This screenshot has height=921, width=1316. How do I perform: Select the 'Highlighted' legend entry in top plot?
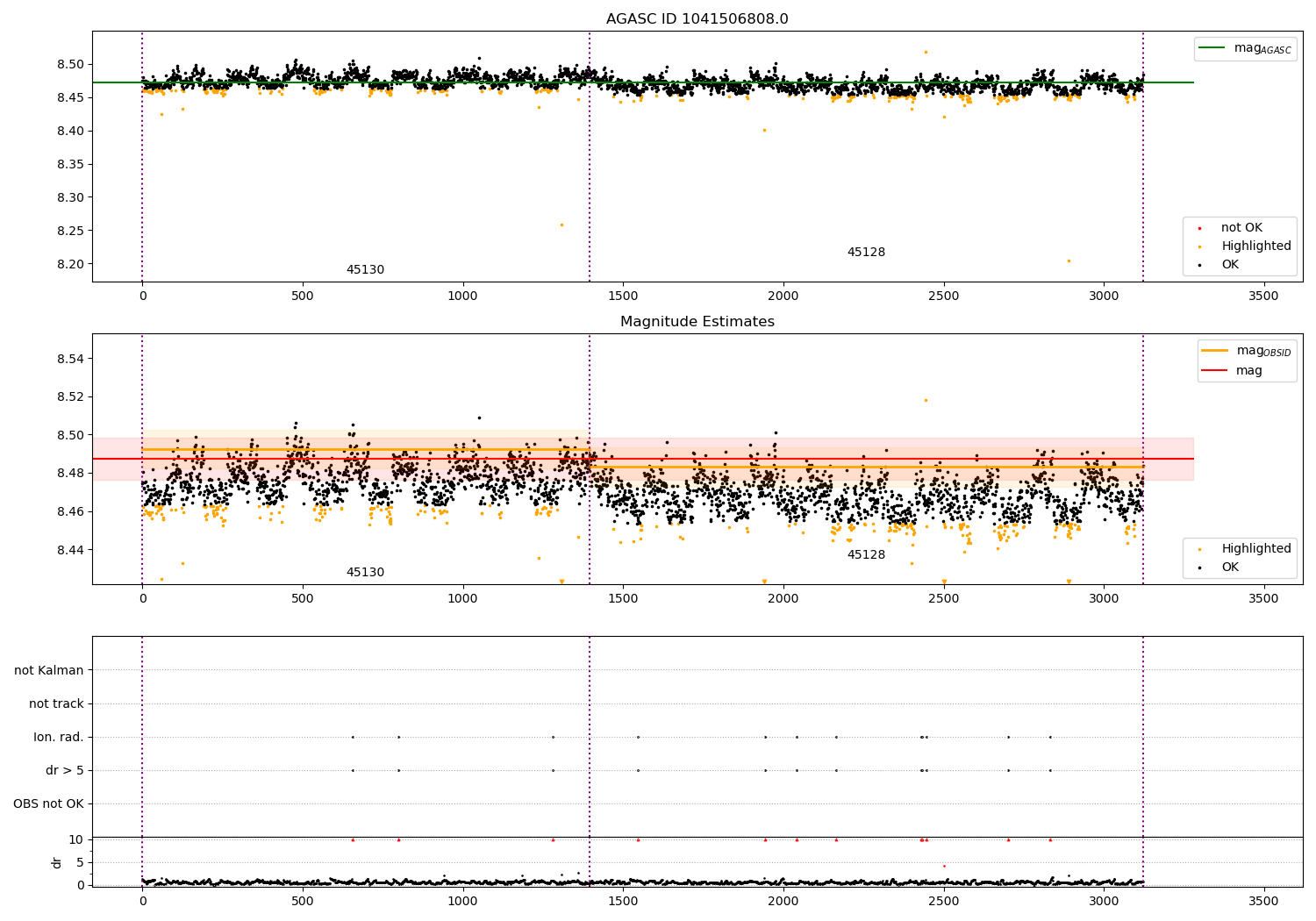tap(1255, 246)
